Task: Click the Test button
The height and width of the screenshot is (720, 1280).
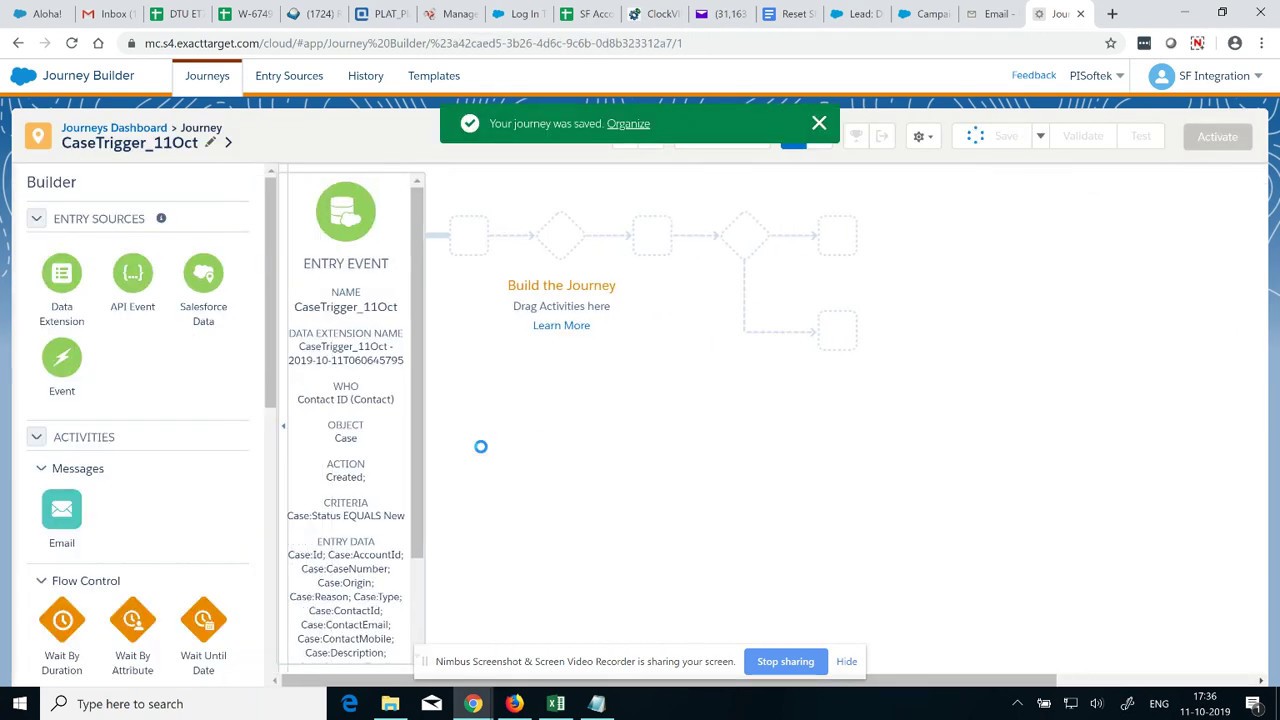Action: (x=1141, y=136)
